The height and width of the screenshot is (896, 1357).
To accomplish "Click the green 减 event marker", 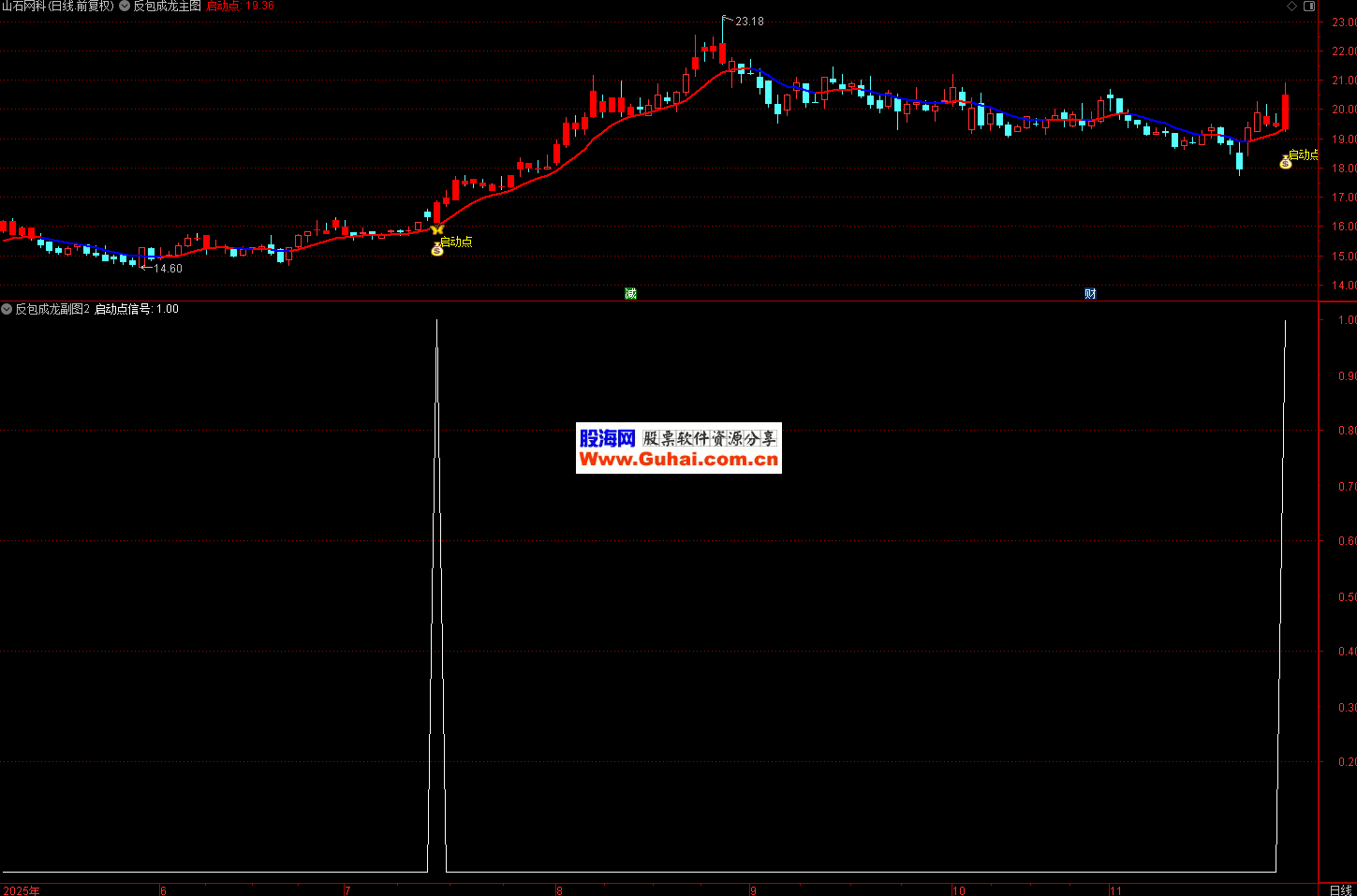I will tap(630, 294).
